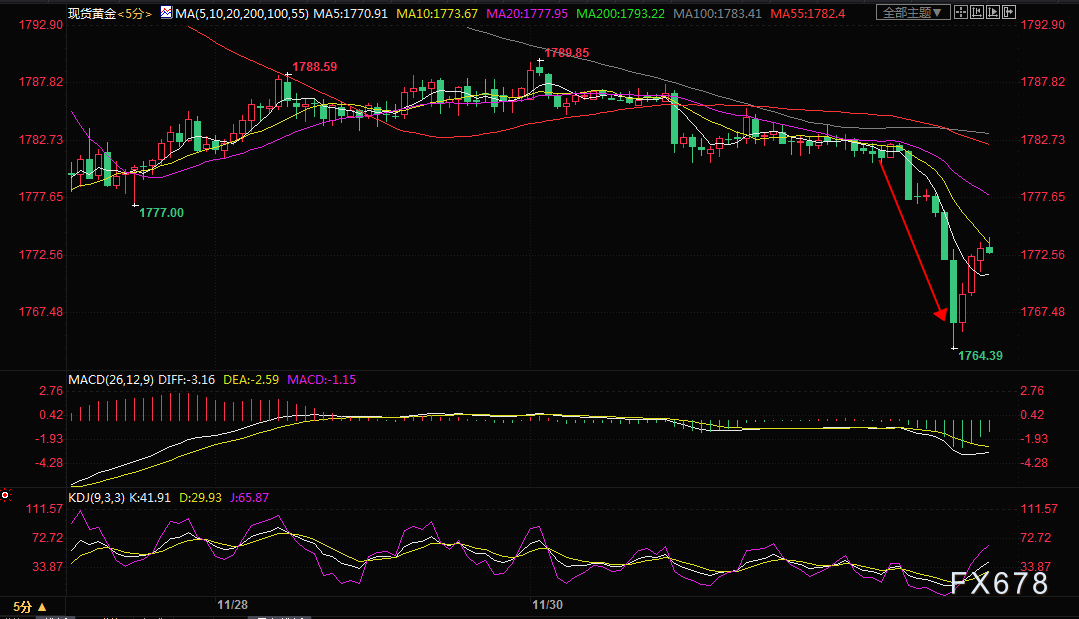Click the MA100:1783.41 value
The height and width of the screenshot is (619, 1079).
click(x=718, y=13)
